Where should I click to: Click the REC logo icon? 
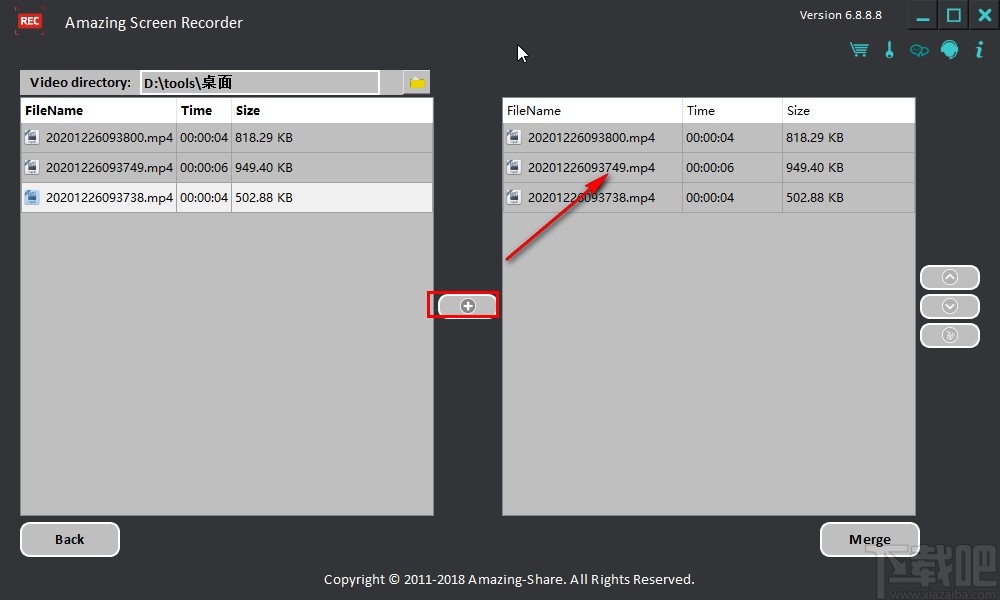coord(29,21)
